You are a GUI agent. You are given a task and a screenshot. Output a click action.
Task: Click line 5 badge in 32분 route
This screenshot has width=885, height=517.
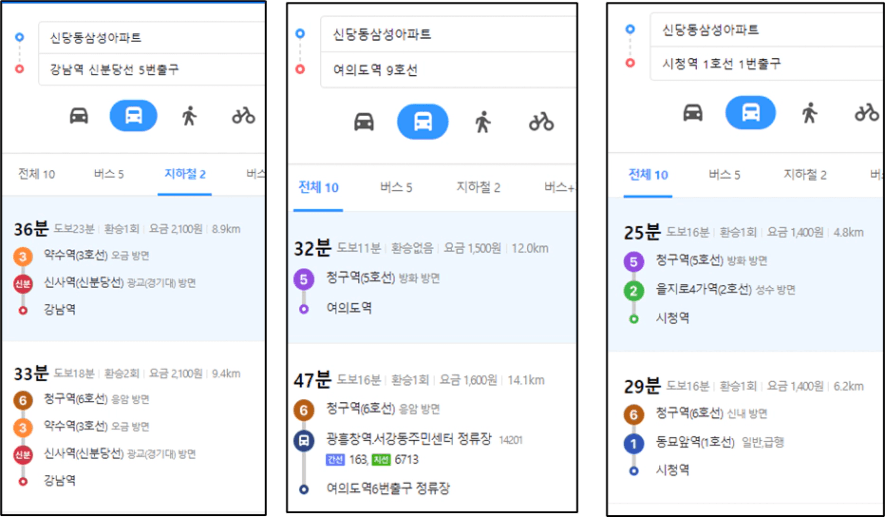tap(304, 279)
